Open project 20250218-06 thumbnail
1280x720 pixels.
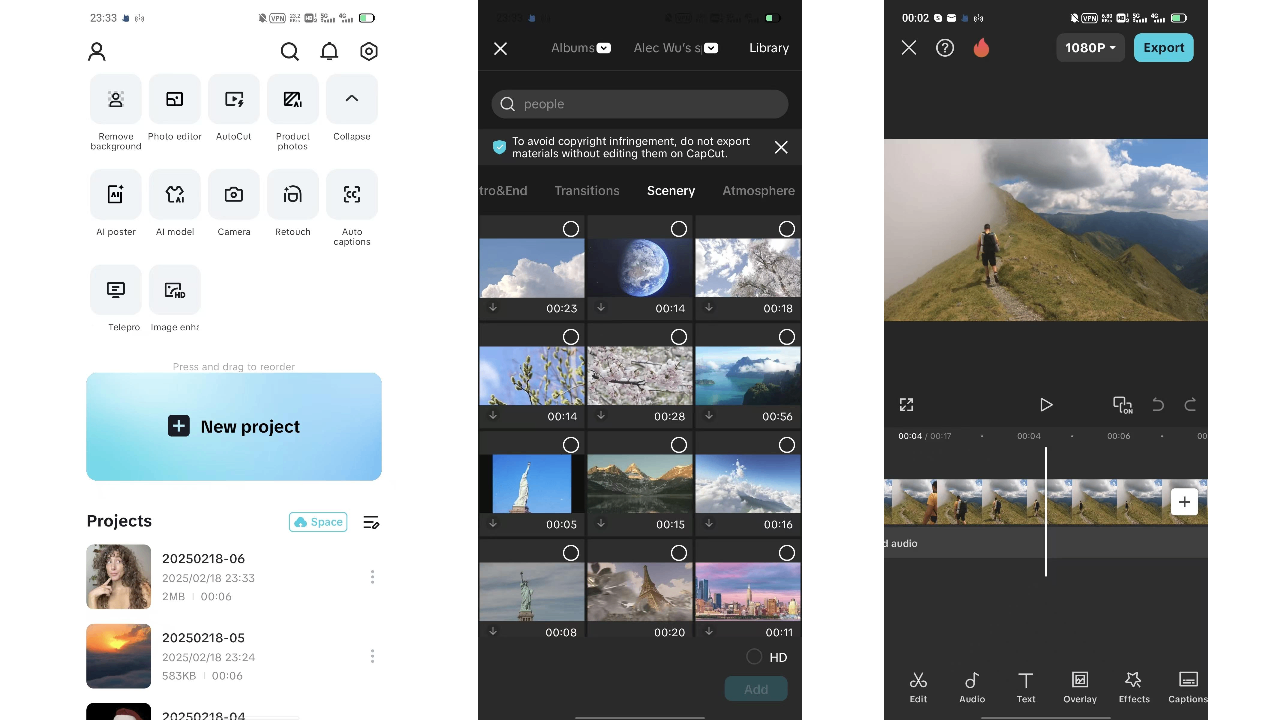pyautogui.click(x=119, y=577)
